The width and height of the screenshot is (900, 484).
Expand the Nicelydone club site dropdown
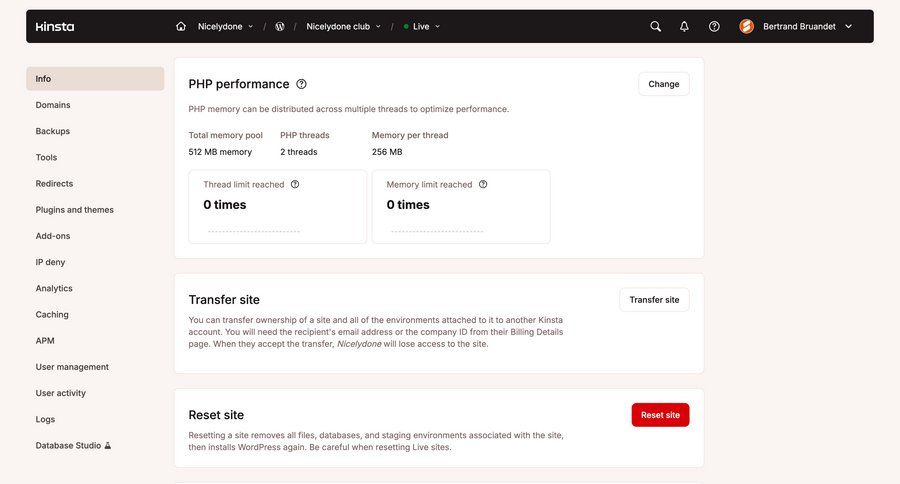[x=343, y=27]
